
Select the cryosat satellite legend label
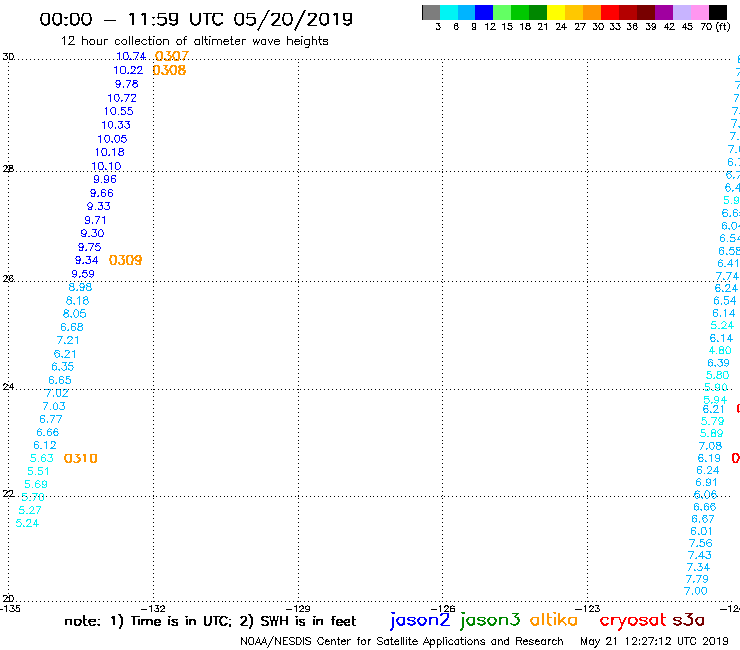click(633, 620)
